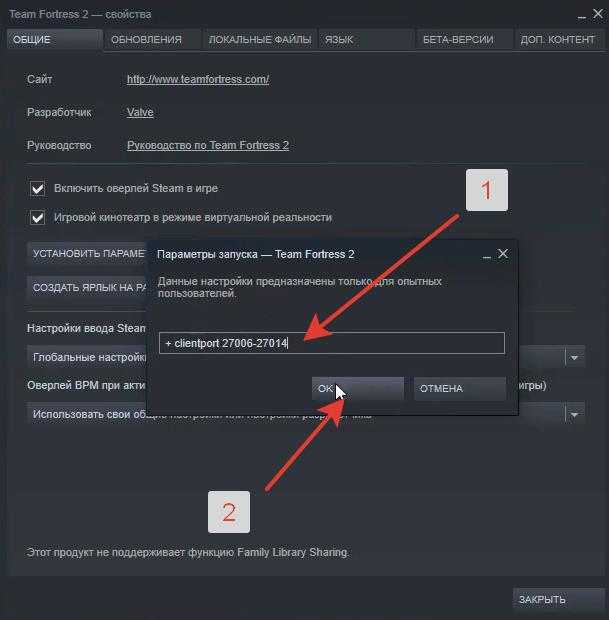Open the Valve developer link
This screenshot has height=620, width=609.
pyautogui.click(x=140, y=112)
